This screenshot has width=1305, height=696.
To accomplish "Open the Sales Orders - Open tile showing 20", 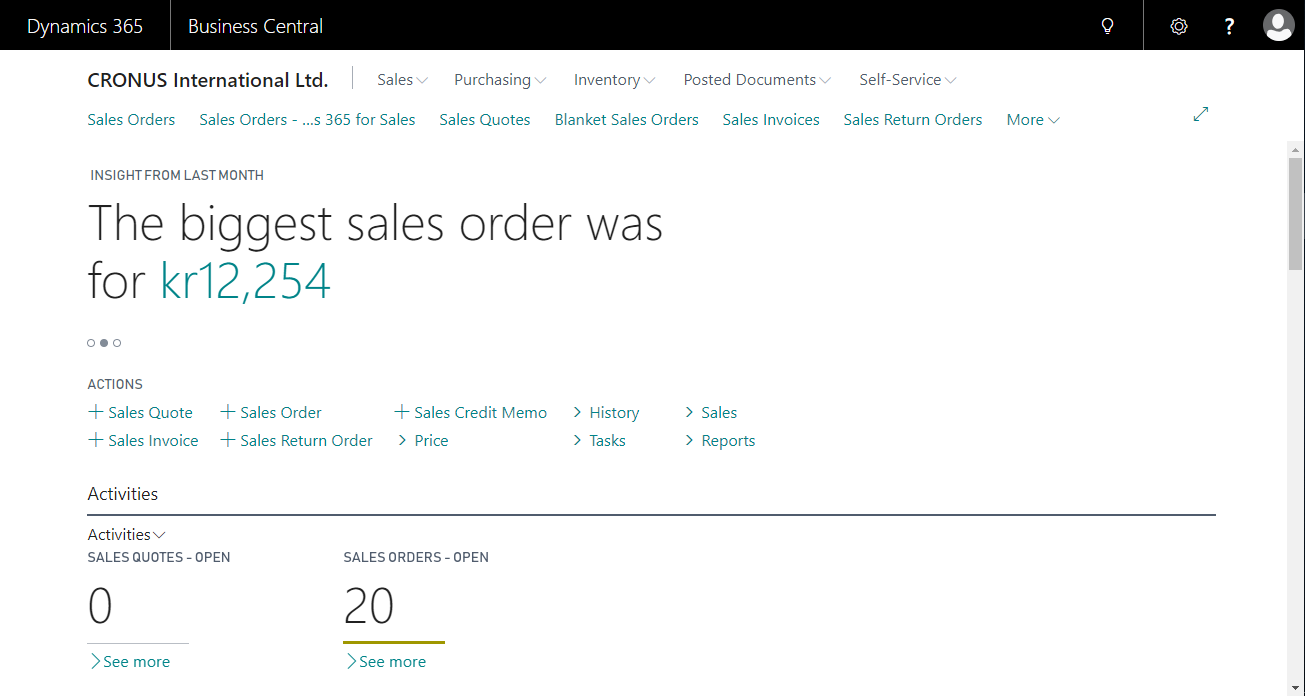I will pos(369,606).
